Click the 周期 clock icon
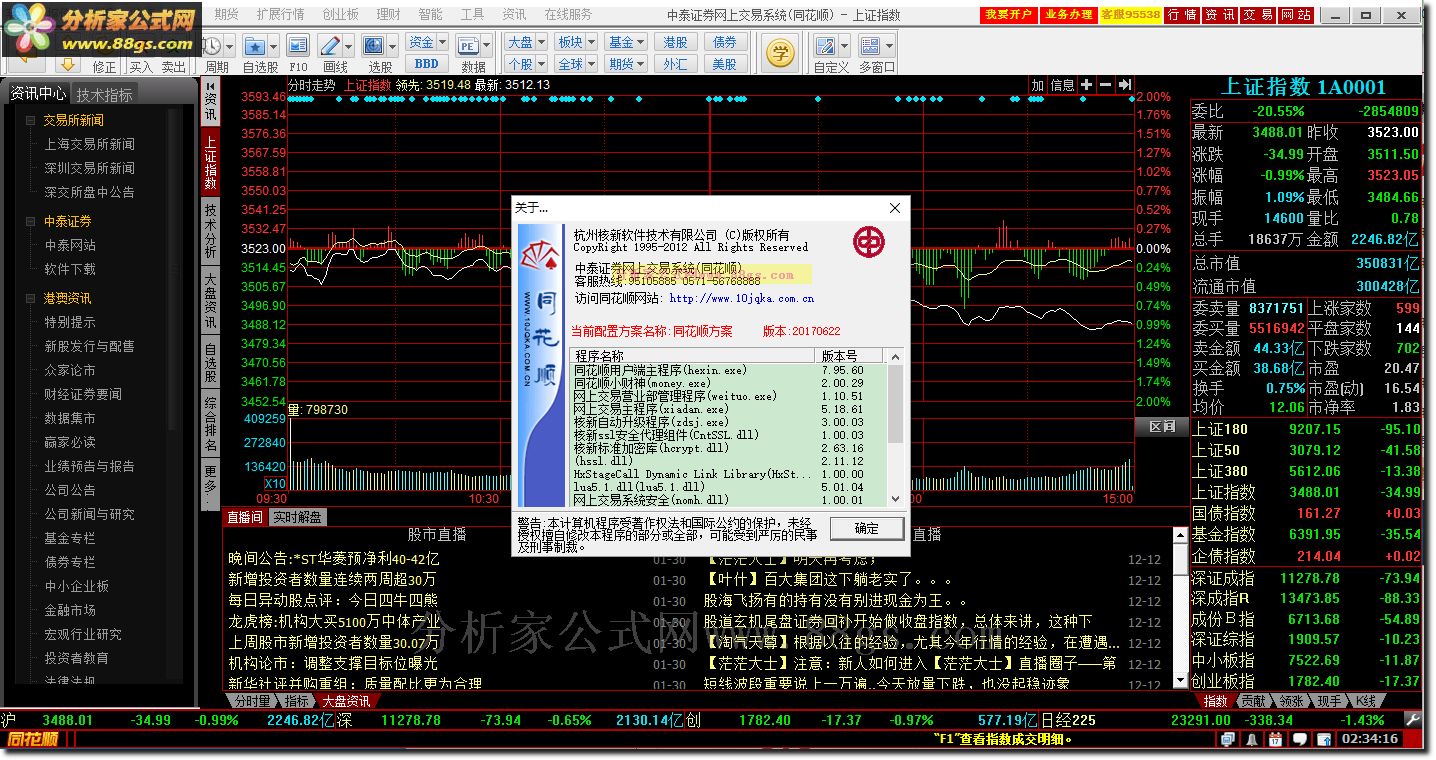 (x=212, y=46)
